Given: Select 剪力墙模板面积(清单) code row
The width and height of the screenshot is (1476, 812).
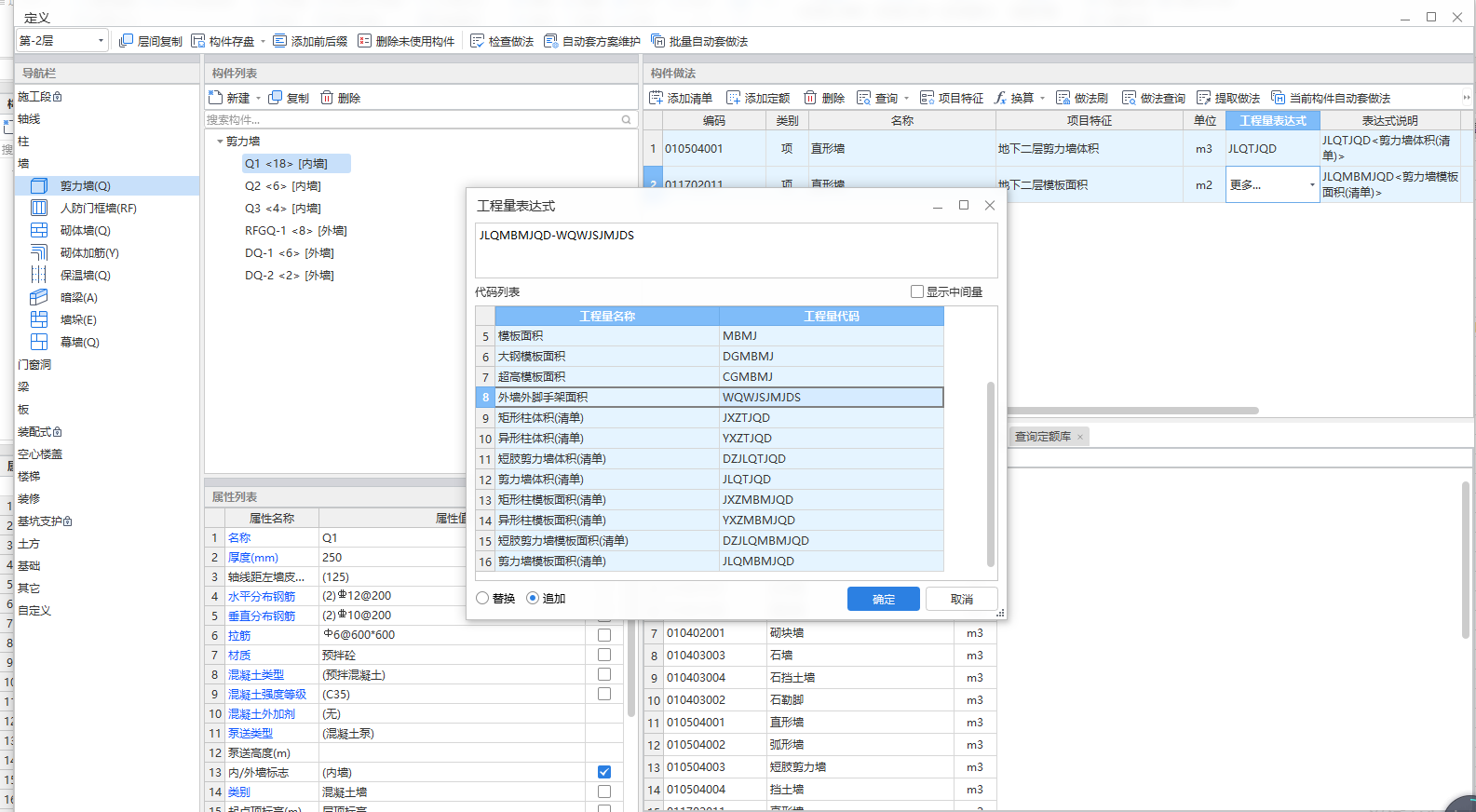Looking at the screenshot, I should click(710, 562).
